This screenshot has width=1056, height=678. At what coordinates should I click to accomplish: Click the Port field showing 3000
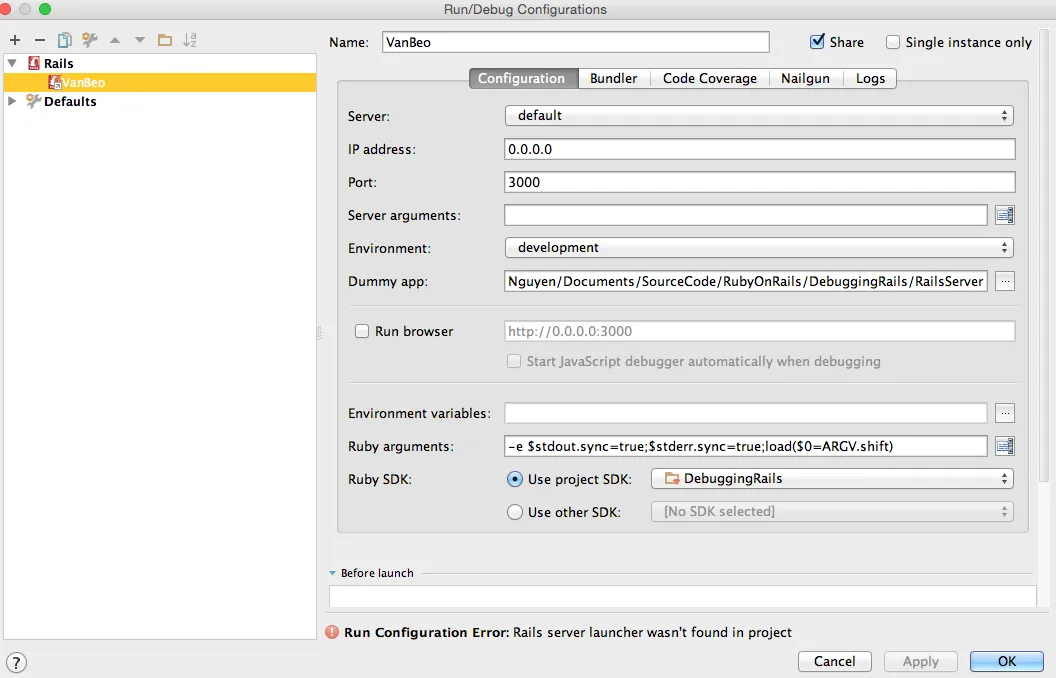760,182
